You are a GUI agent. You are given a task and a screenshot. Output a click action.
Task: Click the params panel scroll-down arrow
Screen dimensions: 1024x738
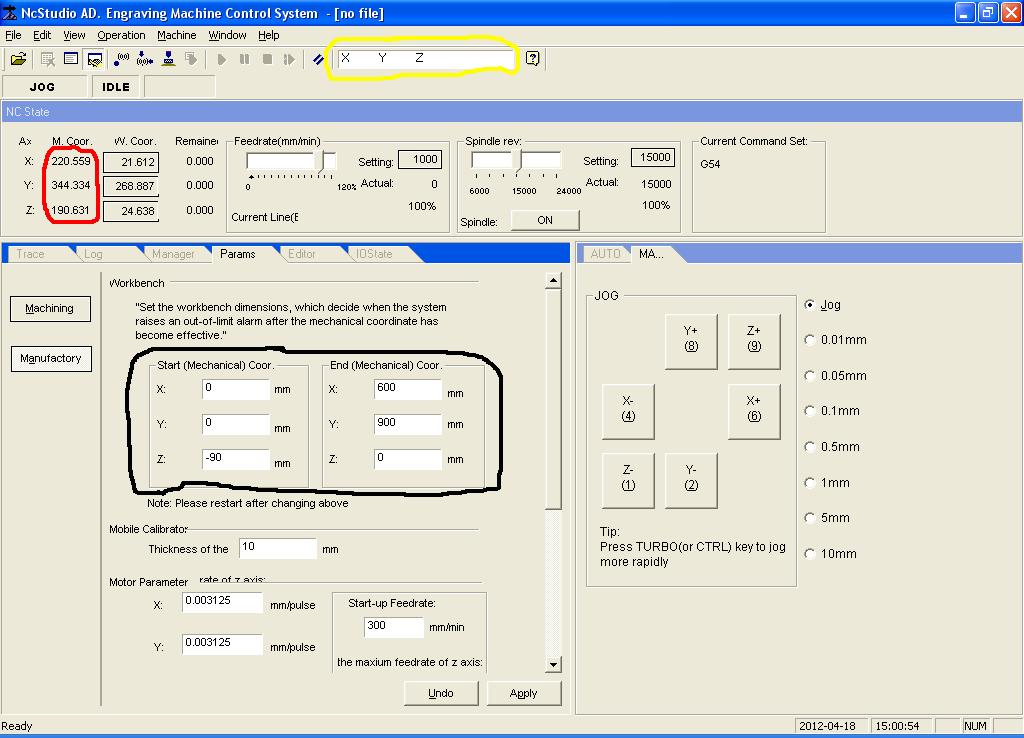click(x=553, y=665)
